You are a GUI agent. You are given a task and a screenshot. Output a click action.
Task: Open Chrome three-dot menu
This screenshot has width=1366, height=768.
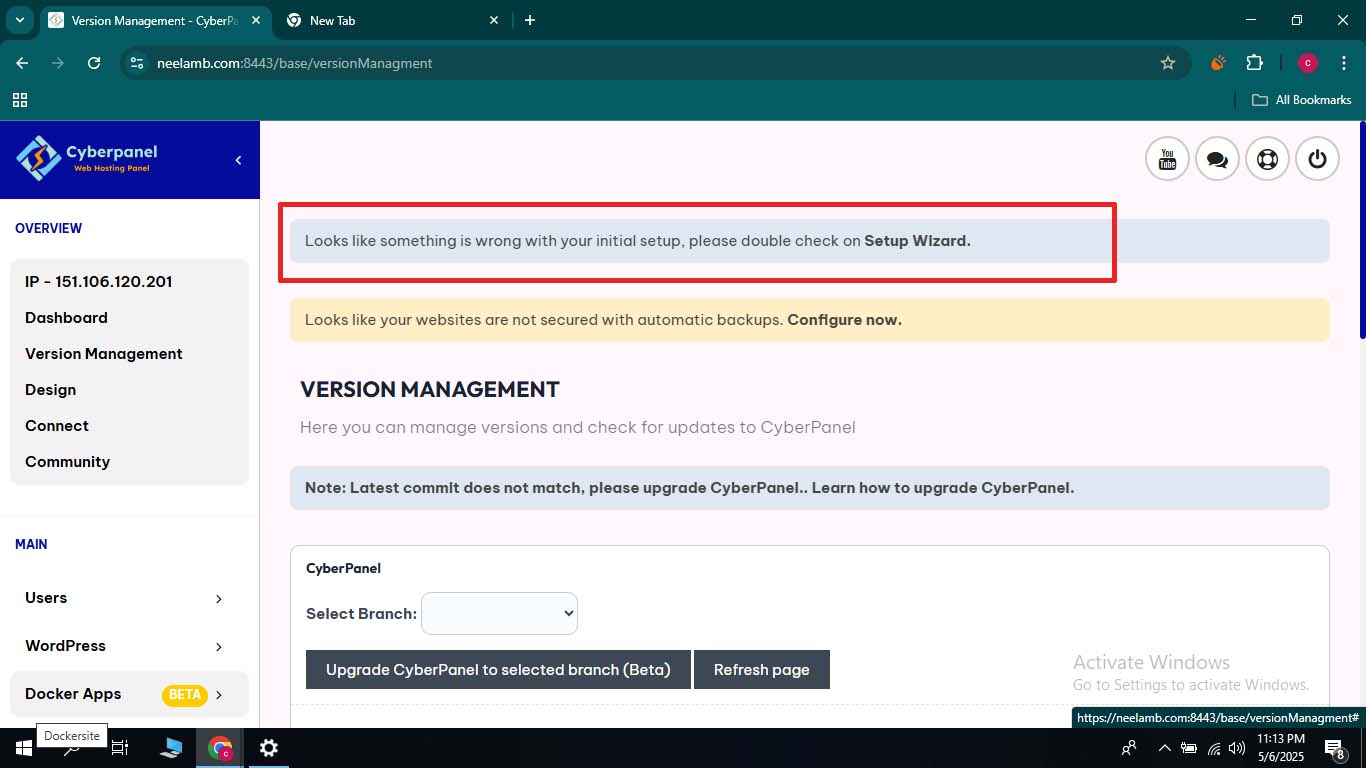click(1342, 63)
